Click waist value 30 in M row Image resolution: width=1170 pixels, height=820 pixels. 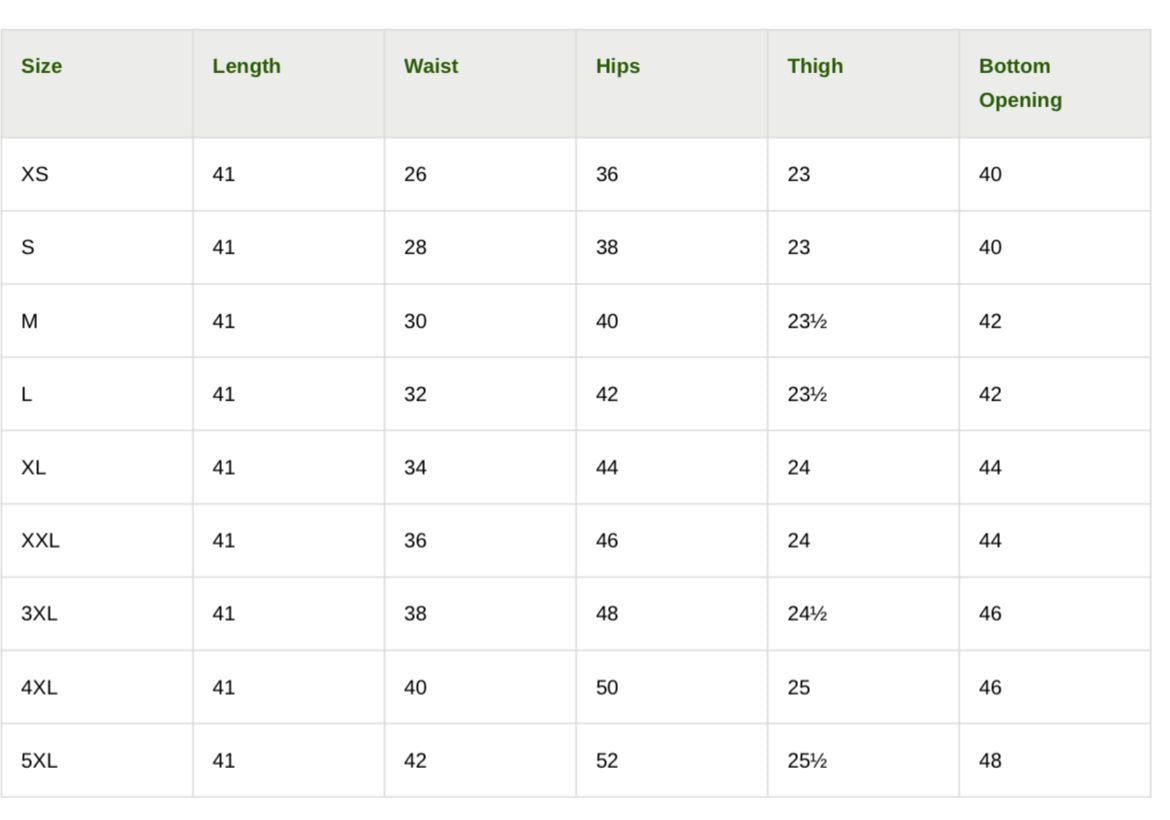(x=415, y=321)
